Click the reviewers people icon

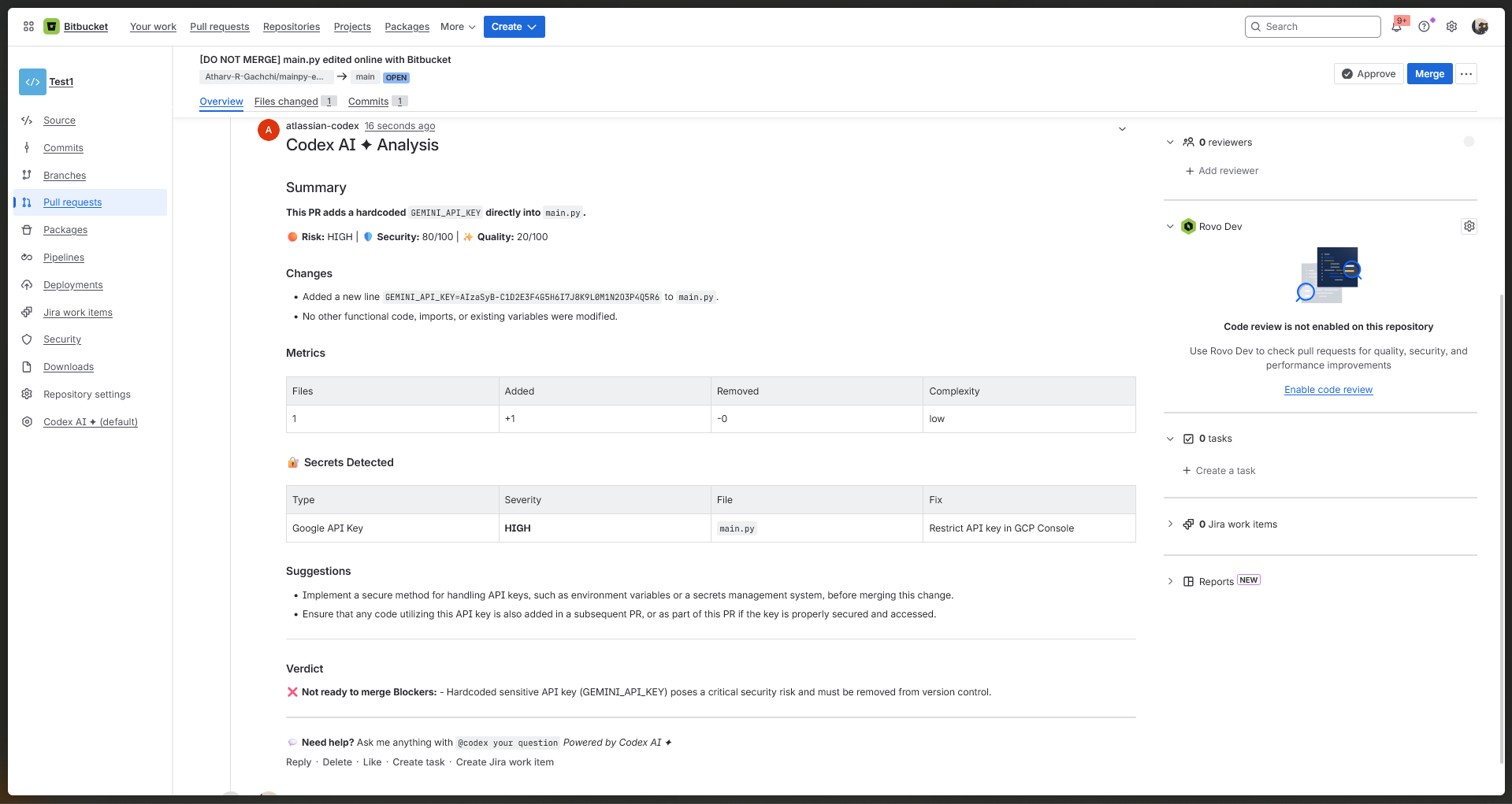[x=1188, y=143]
